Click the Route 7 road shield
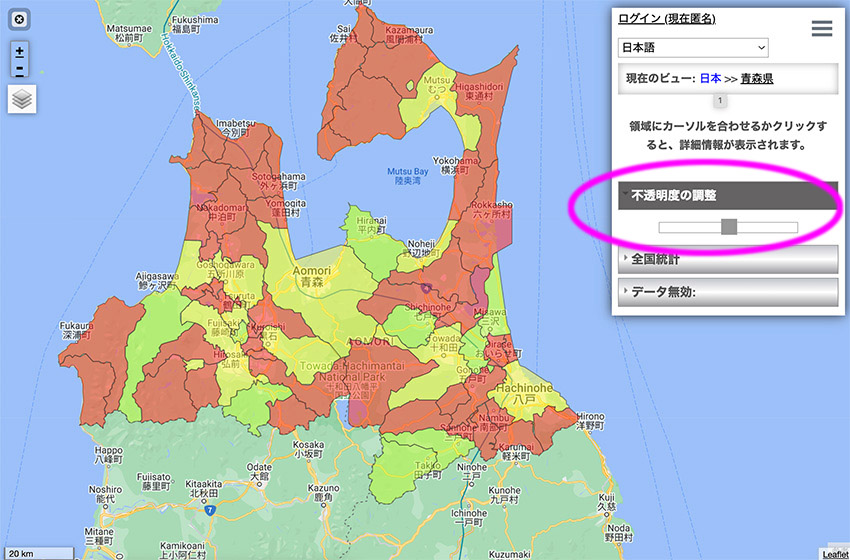This screenshot has height=560, width=850. tap(211, 510)
